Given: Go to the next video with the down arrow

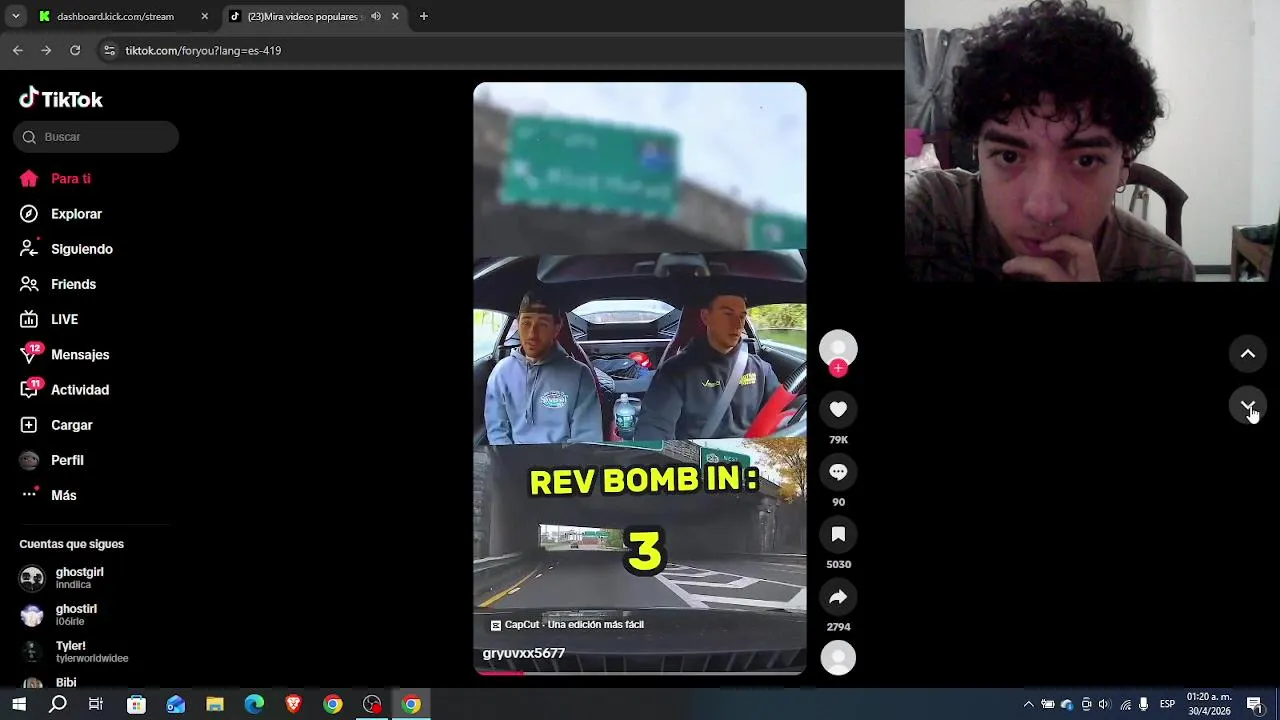Looking at the screenshot, I should (1248, 405).
